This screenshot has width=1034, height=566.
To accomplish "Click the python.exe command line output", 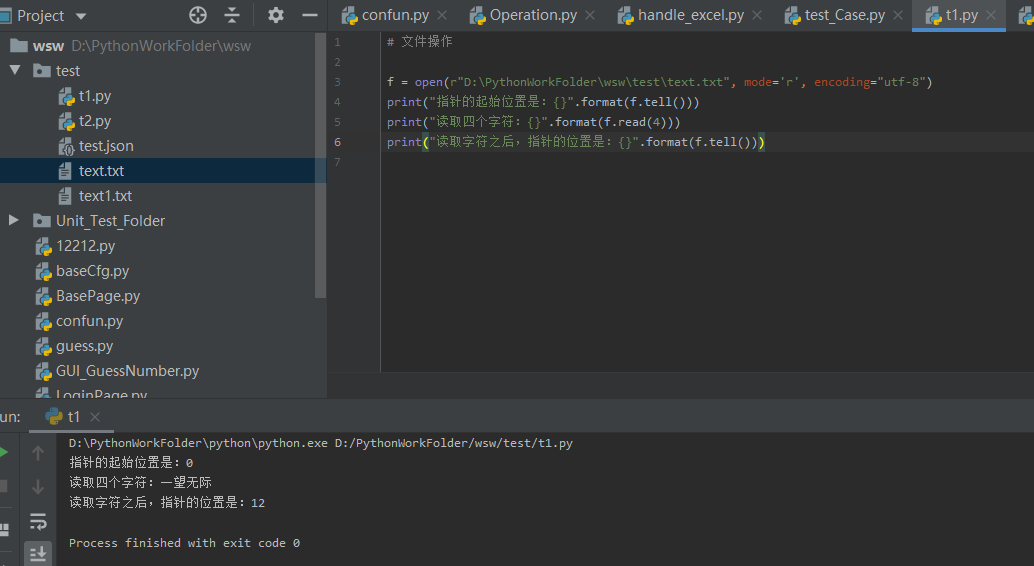I will coord(320,443).
